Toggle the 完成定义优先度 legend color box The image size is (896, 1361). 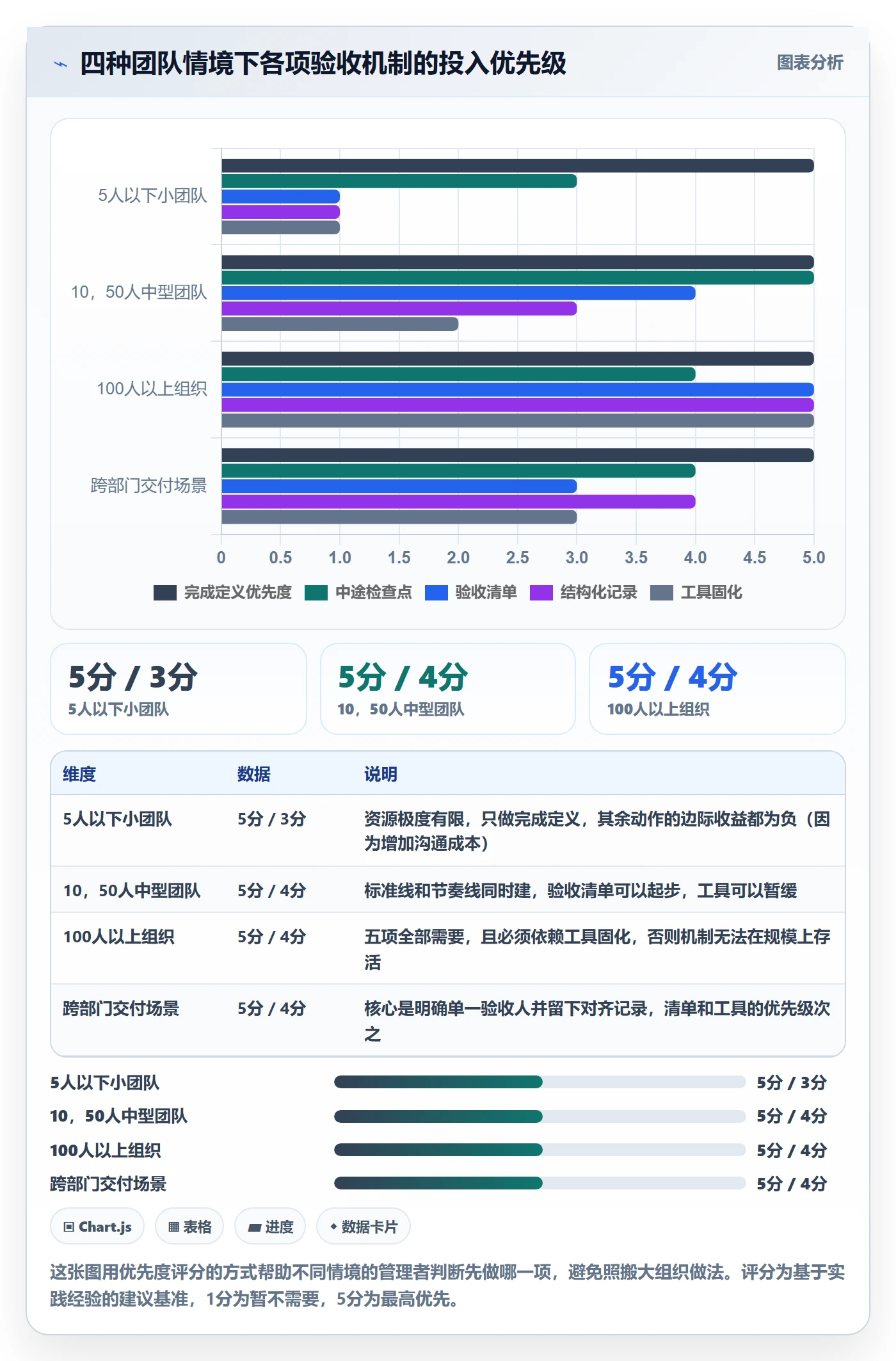165,593
